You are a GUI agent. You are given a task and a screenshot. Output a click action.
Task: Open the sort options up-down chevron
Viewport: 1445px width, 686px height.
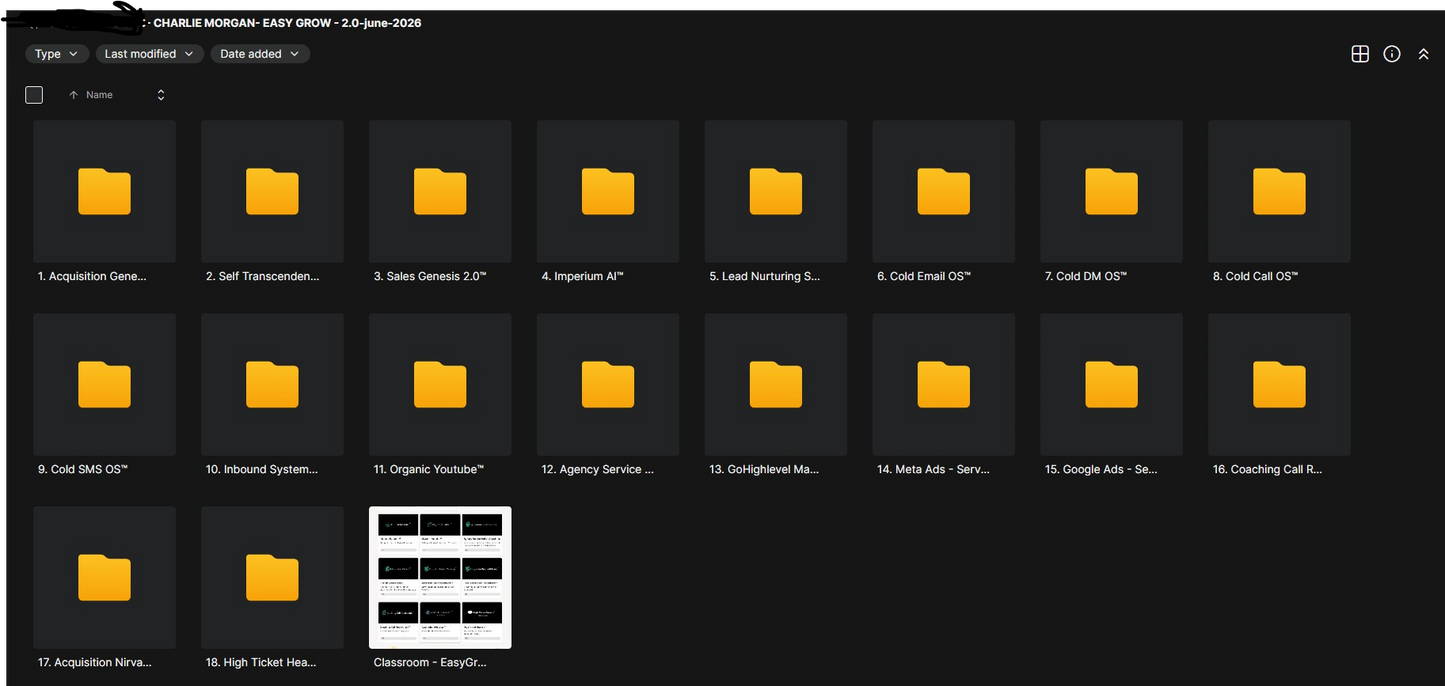161,95
